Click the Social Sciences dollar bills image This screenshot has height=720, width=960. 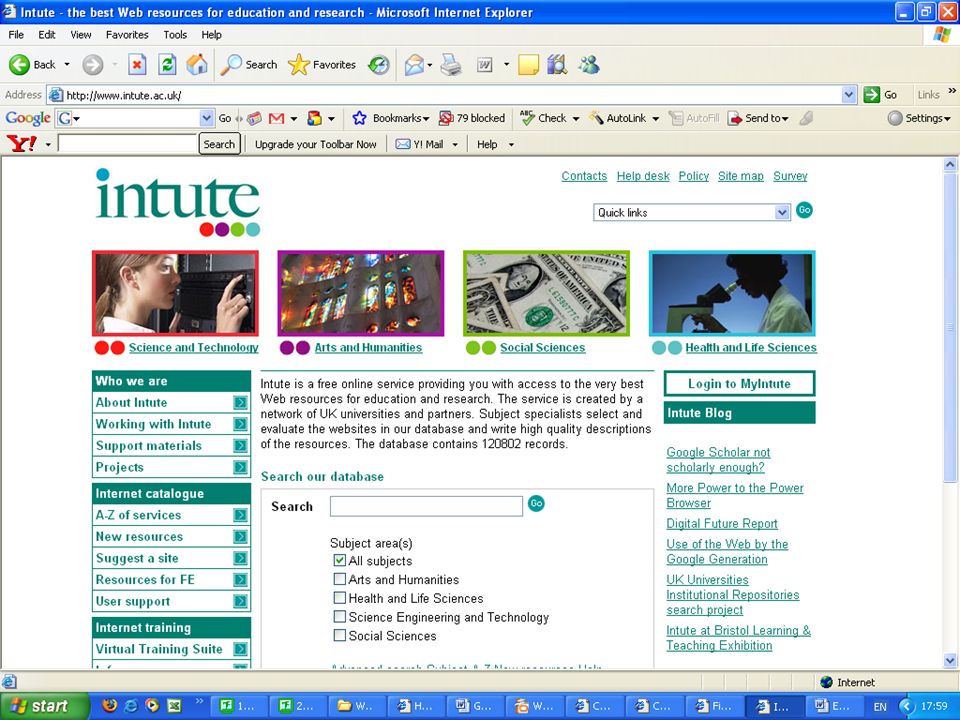(x=546, y=293)
